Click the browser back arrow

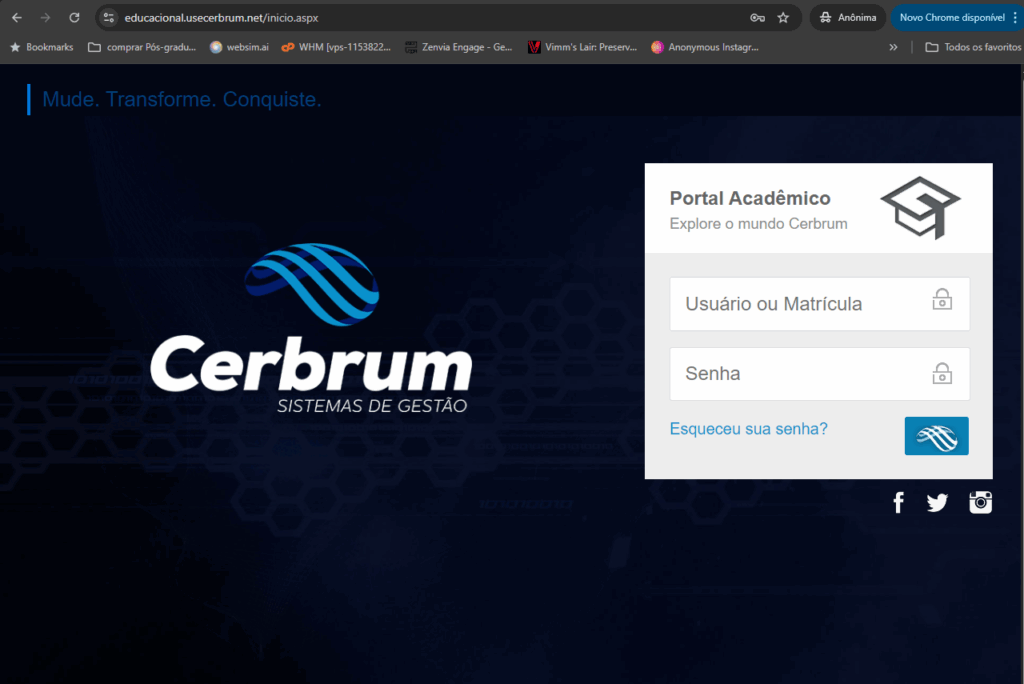click(17, 18)
